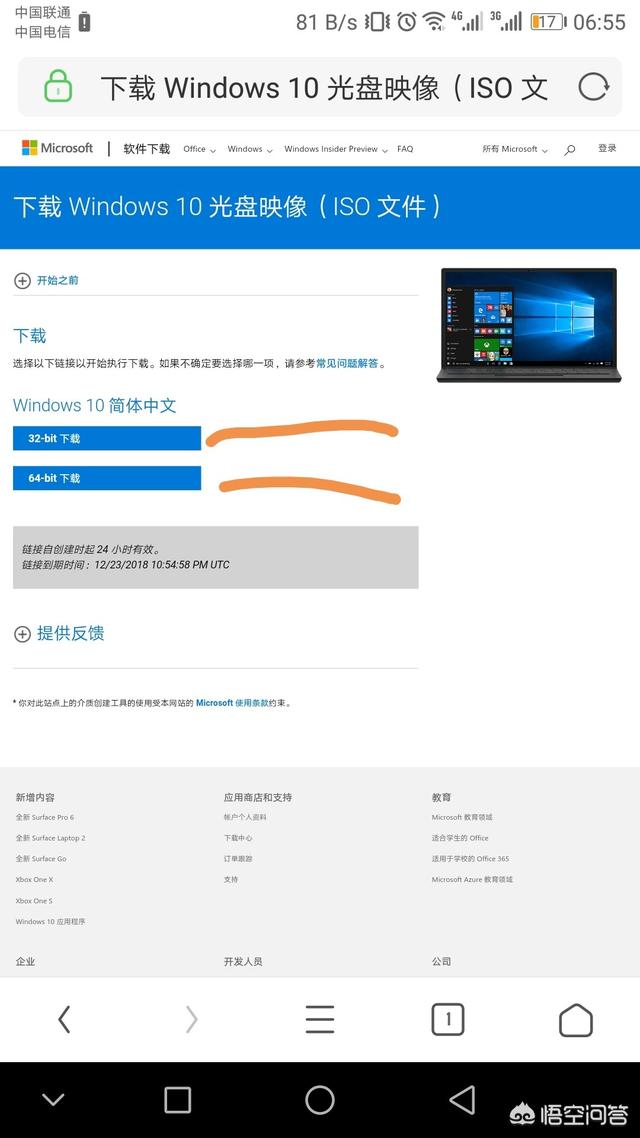The image size is (640, 1138).
Task: Tap the Windows 10 简体中文 heading
Action: [x=94, y=405]
